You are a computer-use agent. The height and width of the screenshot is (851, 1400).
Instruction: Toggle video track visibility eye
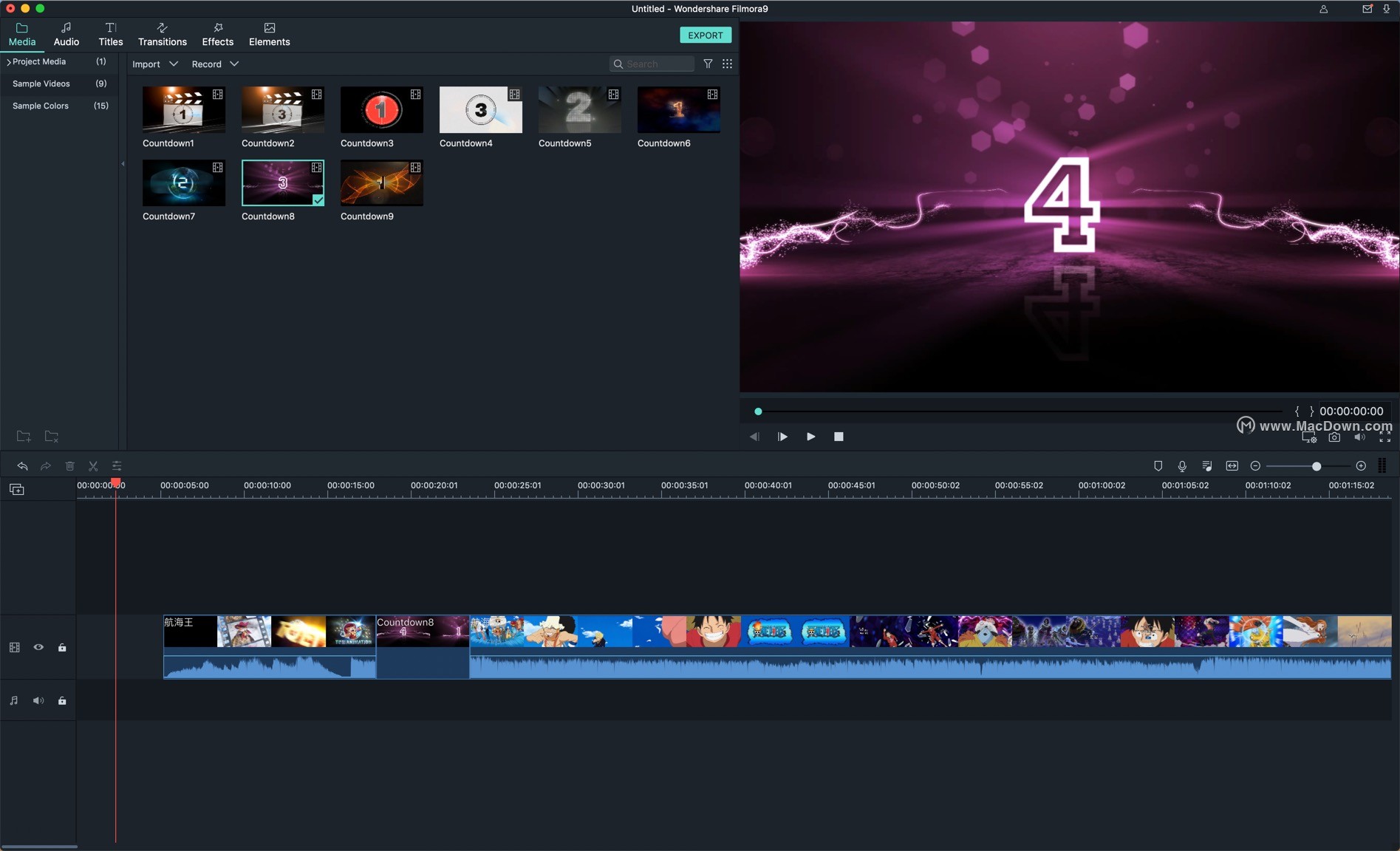tap(38, 647)
